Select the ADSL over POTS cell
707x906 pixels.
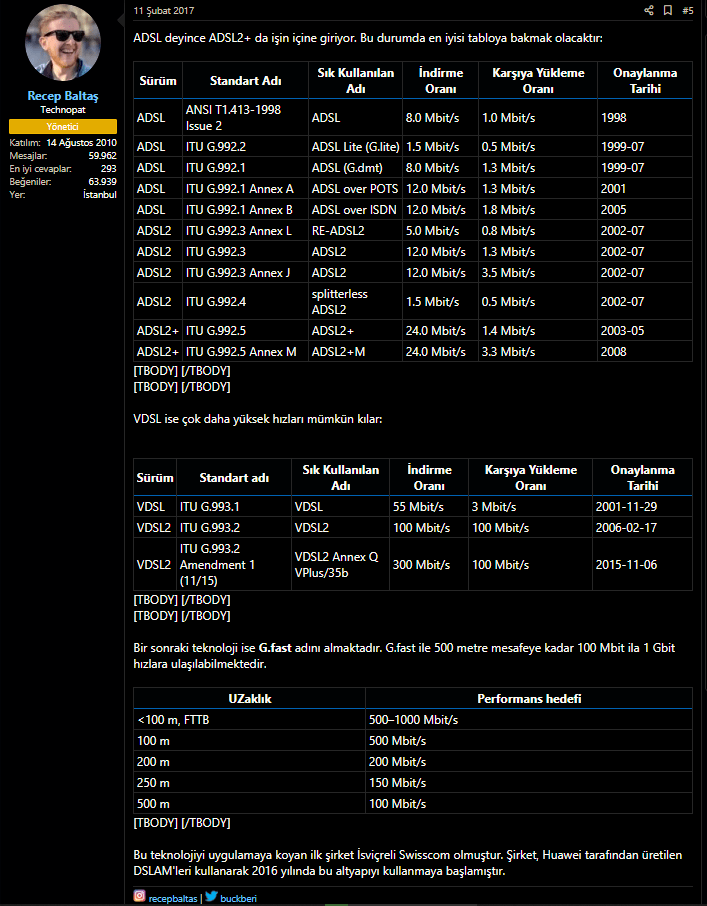point(355,188)
